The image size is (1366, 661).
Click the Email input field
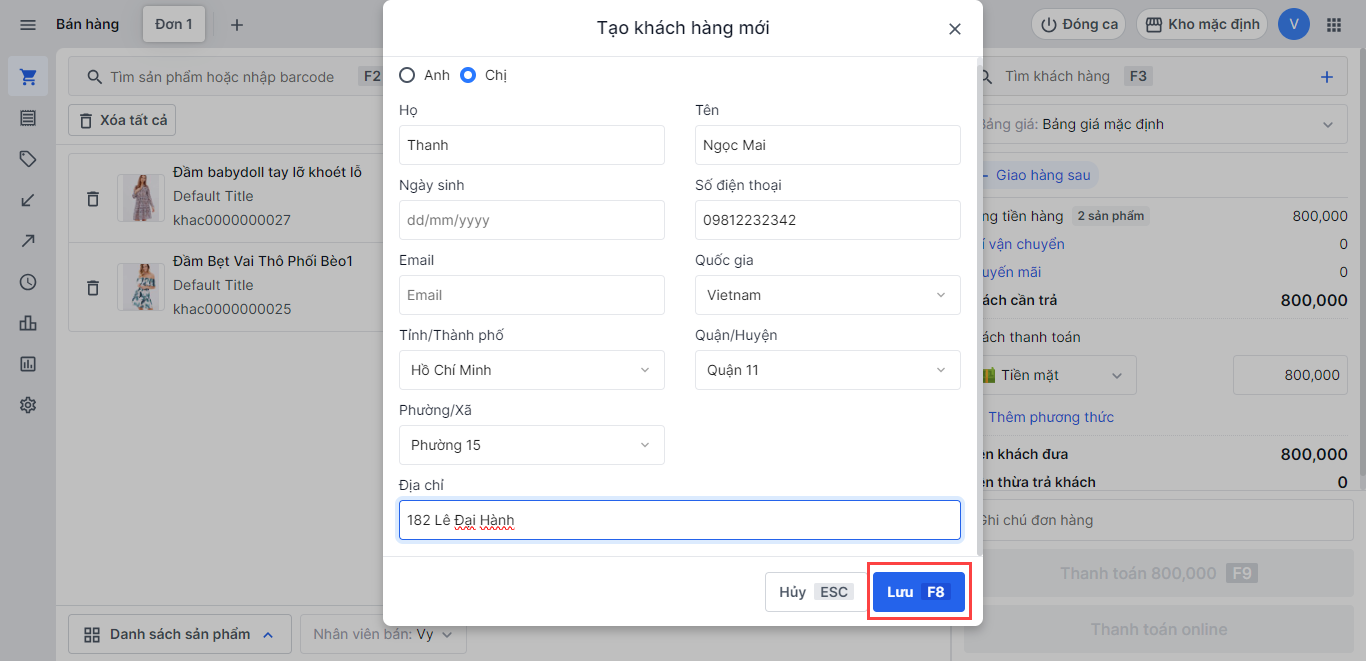click(x=532, y=295)
